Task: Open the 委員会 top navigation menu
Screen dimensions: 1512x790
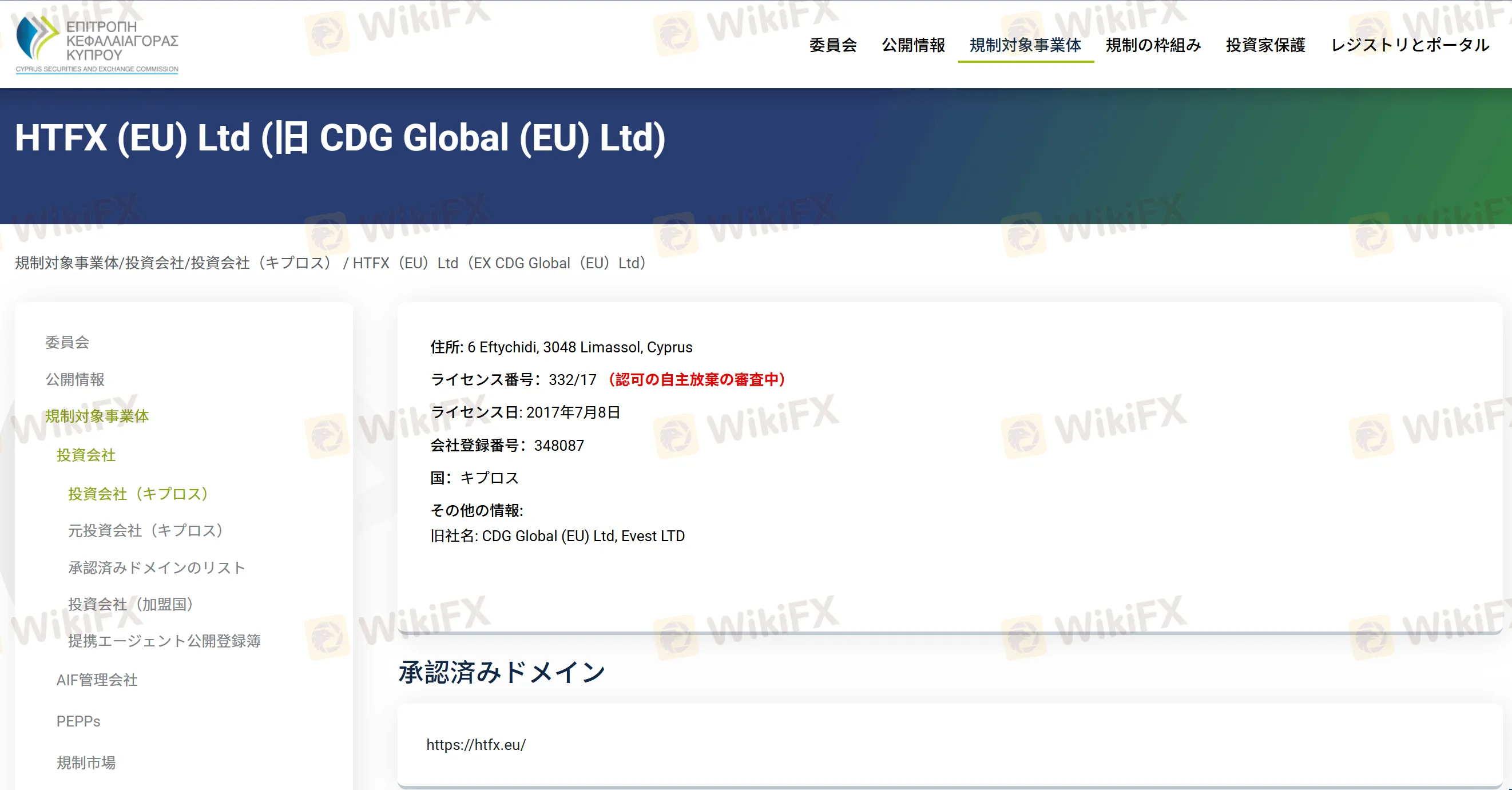Action: [x=833, y=45]
